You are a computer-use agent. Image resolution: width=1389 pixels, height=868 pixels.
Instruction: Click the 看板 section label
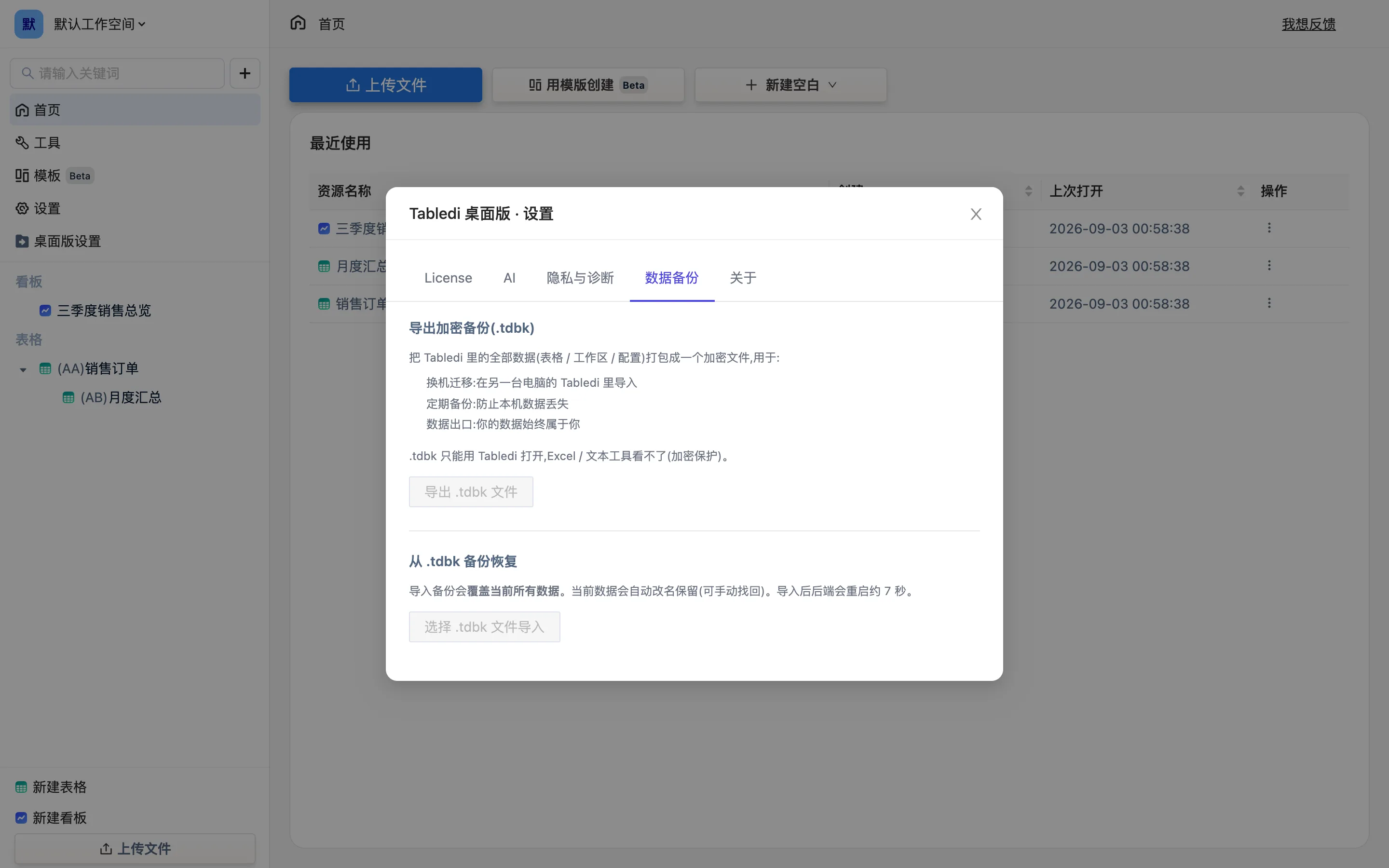click(29, 282)
